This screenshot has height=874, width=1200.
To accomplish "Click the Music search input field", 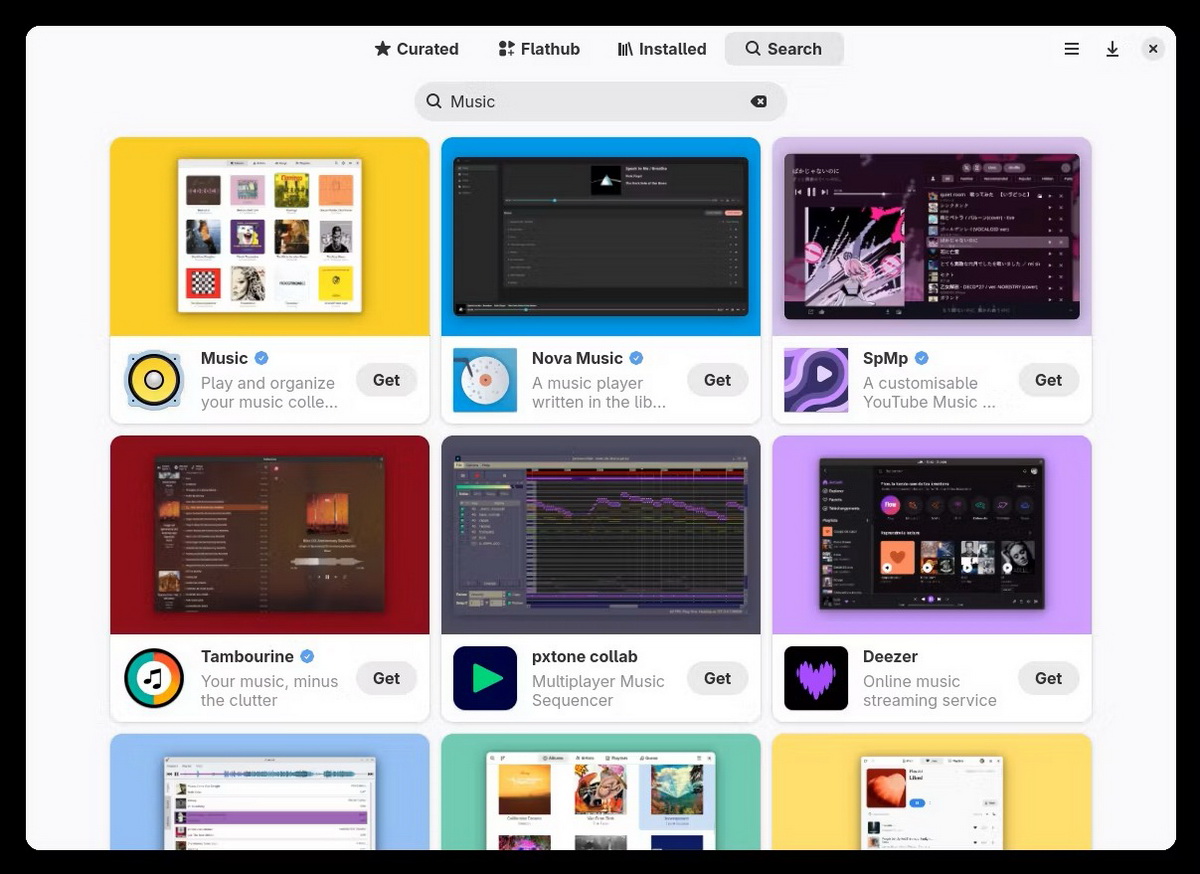I will [x=601, y=101].
